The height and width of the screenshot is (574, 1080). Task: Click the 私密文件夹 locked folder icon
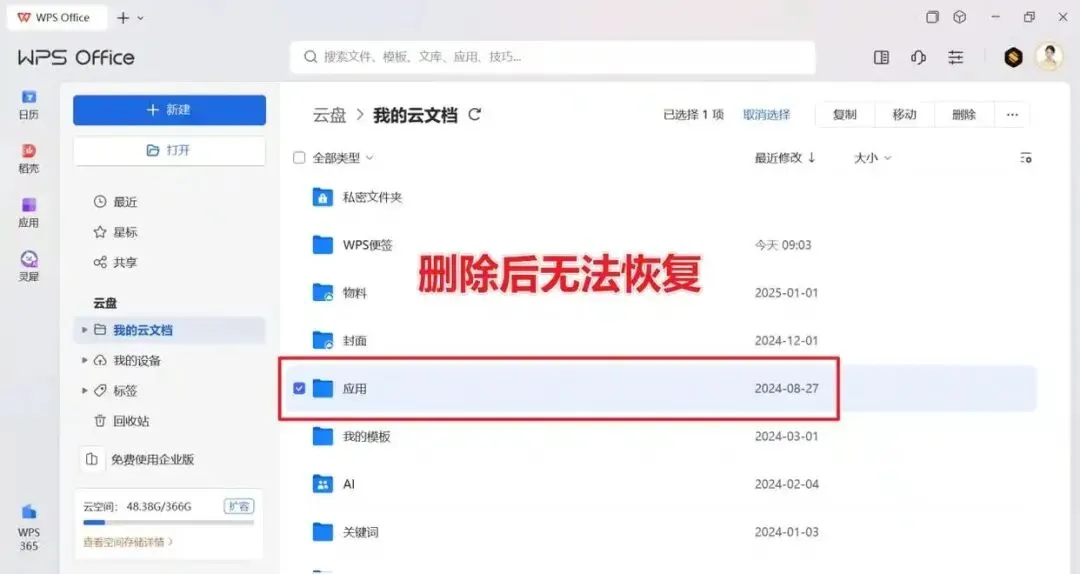point(322,197)
